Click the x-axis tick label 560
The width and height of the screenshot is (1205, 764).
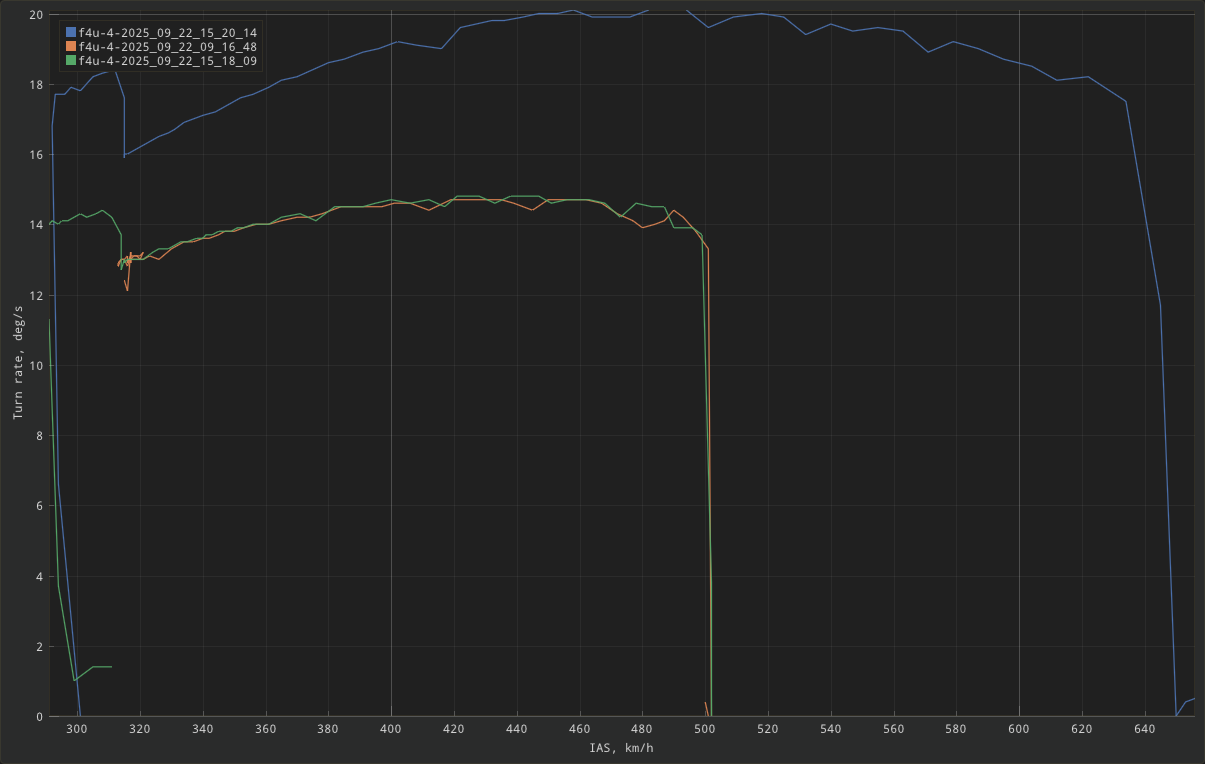pyautogui.click(x=894, y=730)
